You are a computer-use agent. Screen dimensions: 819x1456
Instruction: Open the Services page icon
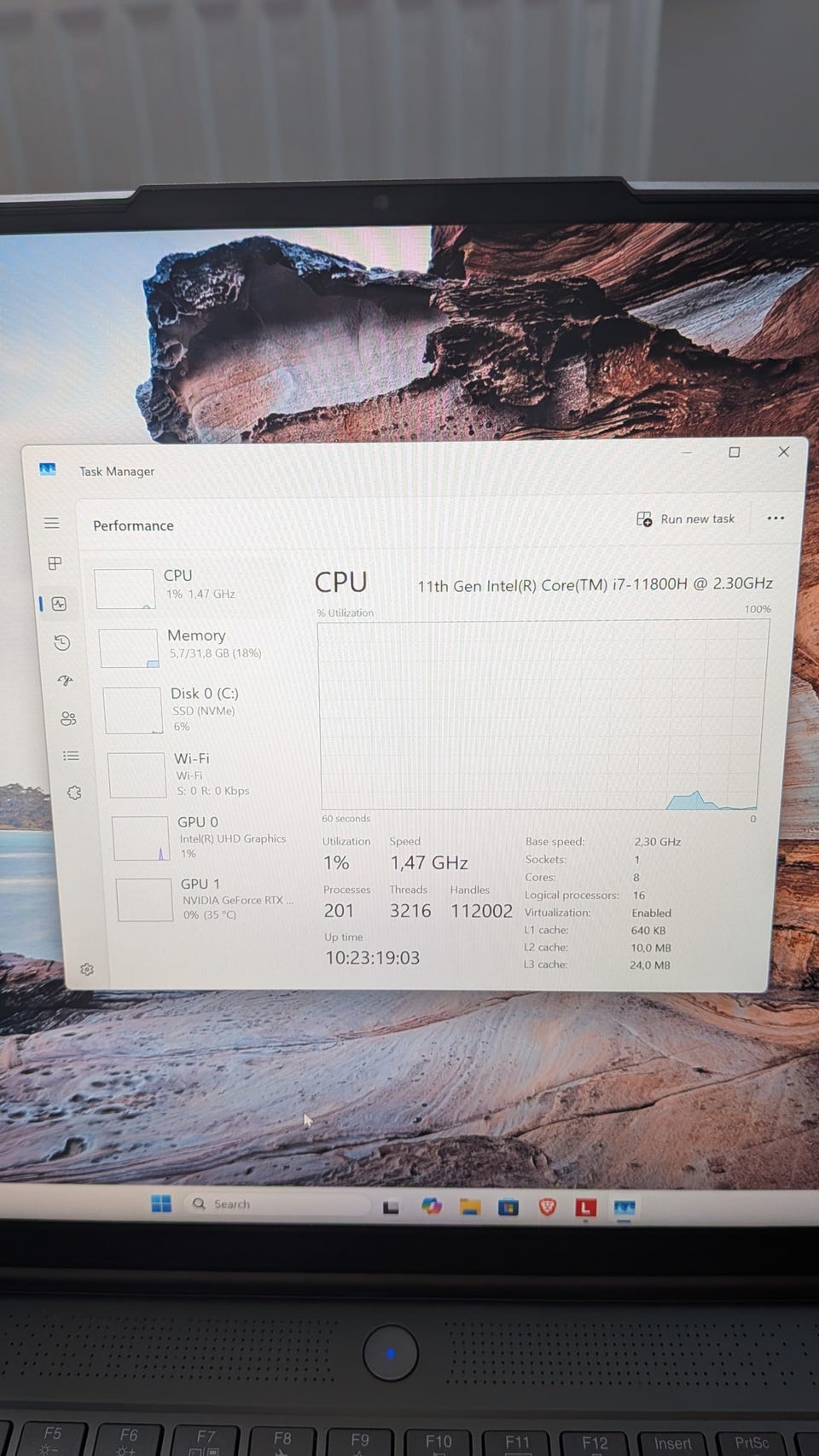[74, 793]
